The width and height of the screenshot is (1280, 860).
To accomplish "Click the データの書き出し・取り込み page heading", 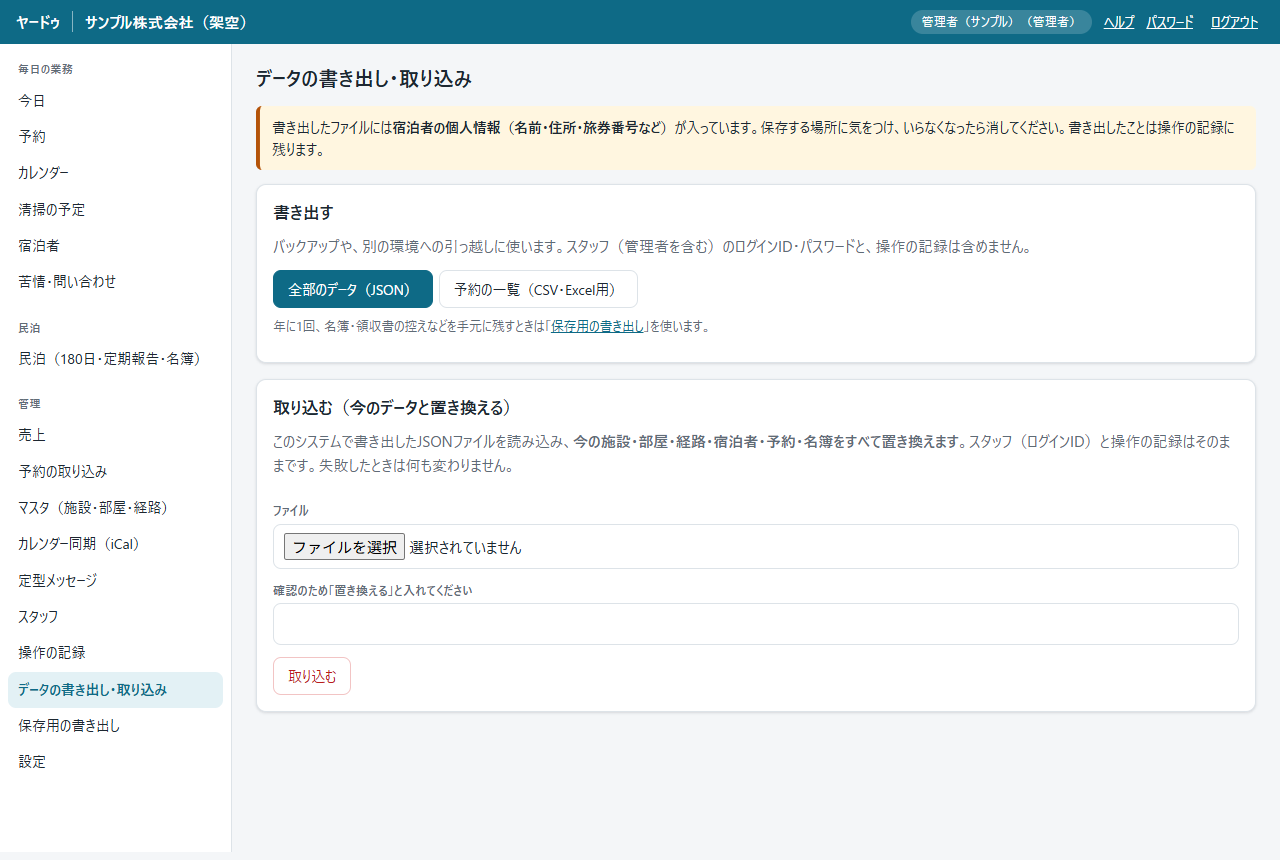I will 364,79.
